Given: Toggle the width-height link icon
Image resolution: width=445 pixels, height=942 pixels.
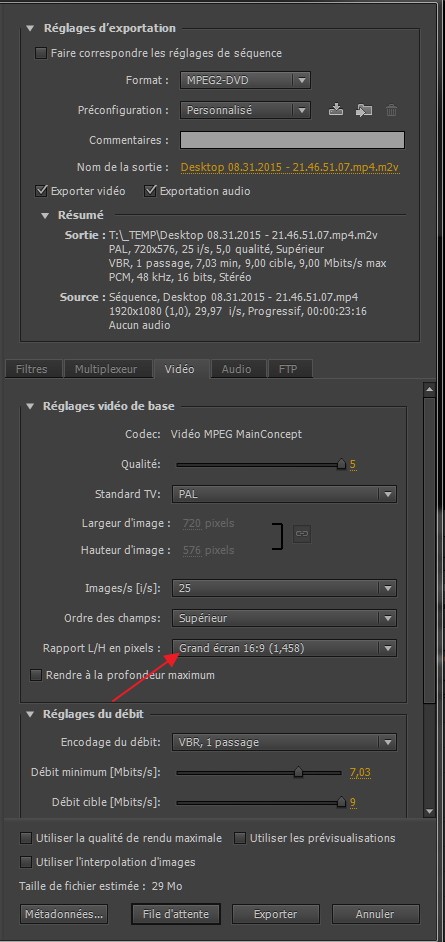Looking at the screenshot, I should pos(302,533).
